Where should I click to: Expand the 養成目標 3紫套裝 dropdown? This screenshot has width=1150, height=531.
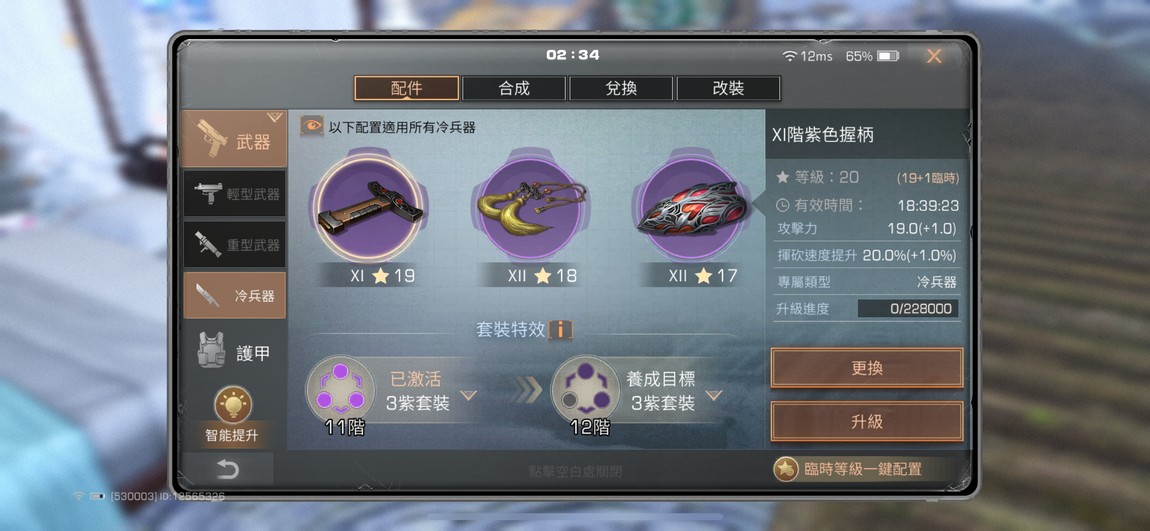coord(714,396)
